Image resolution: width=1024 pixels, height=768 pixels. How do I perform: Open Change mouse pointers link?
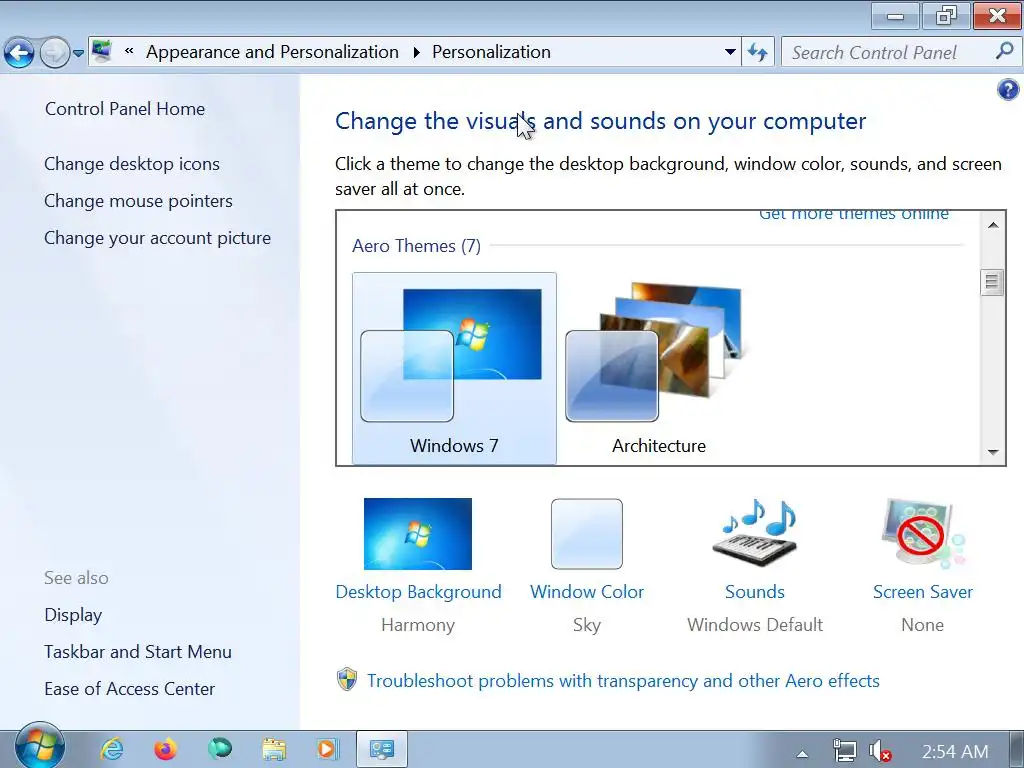(x=138, y=201)
